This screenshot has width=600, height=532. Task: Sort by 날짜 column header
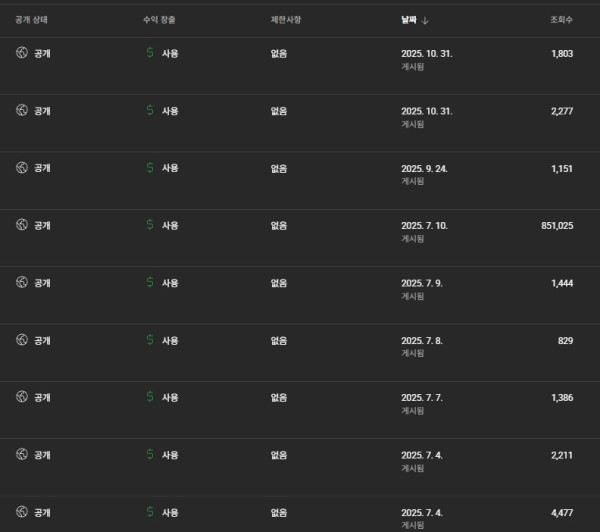point(409,20)
